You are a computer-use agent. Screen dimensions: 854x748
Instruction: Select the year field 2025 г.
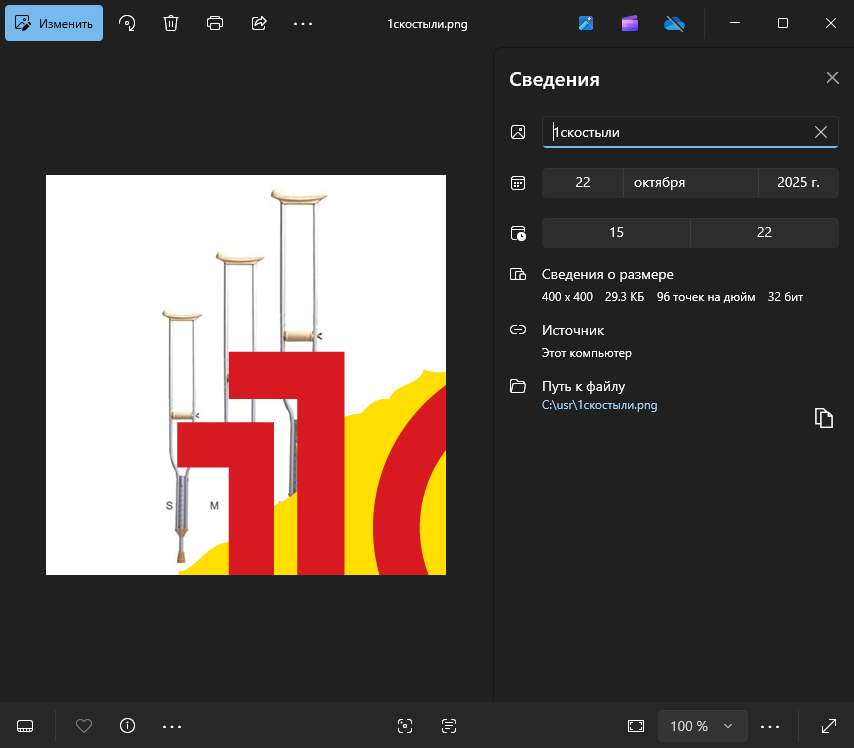pos(798,182)
